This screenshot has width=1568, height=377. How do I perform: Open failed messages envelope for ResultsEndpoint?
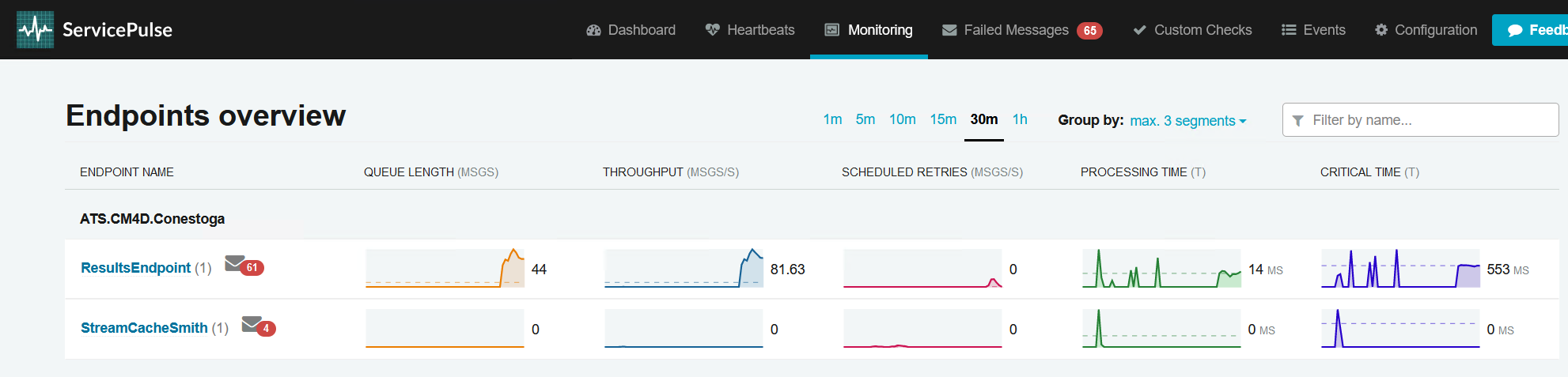coord(235,263)
